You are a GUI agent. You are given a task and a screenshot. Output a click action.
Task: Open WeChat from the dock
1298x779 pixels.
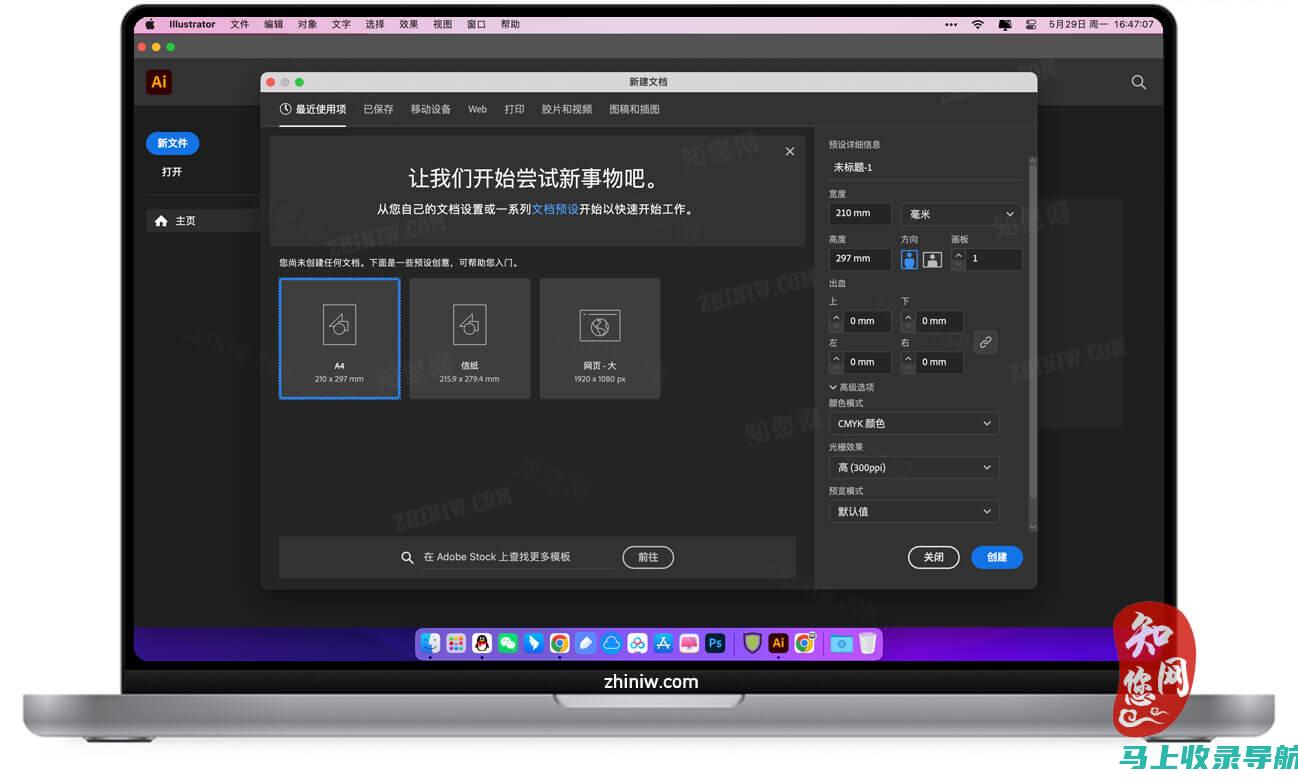(x=508, y=643)
